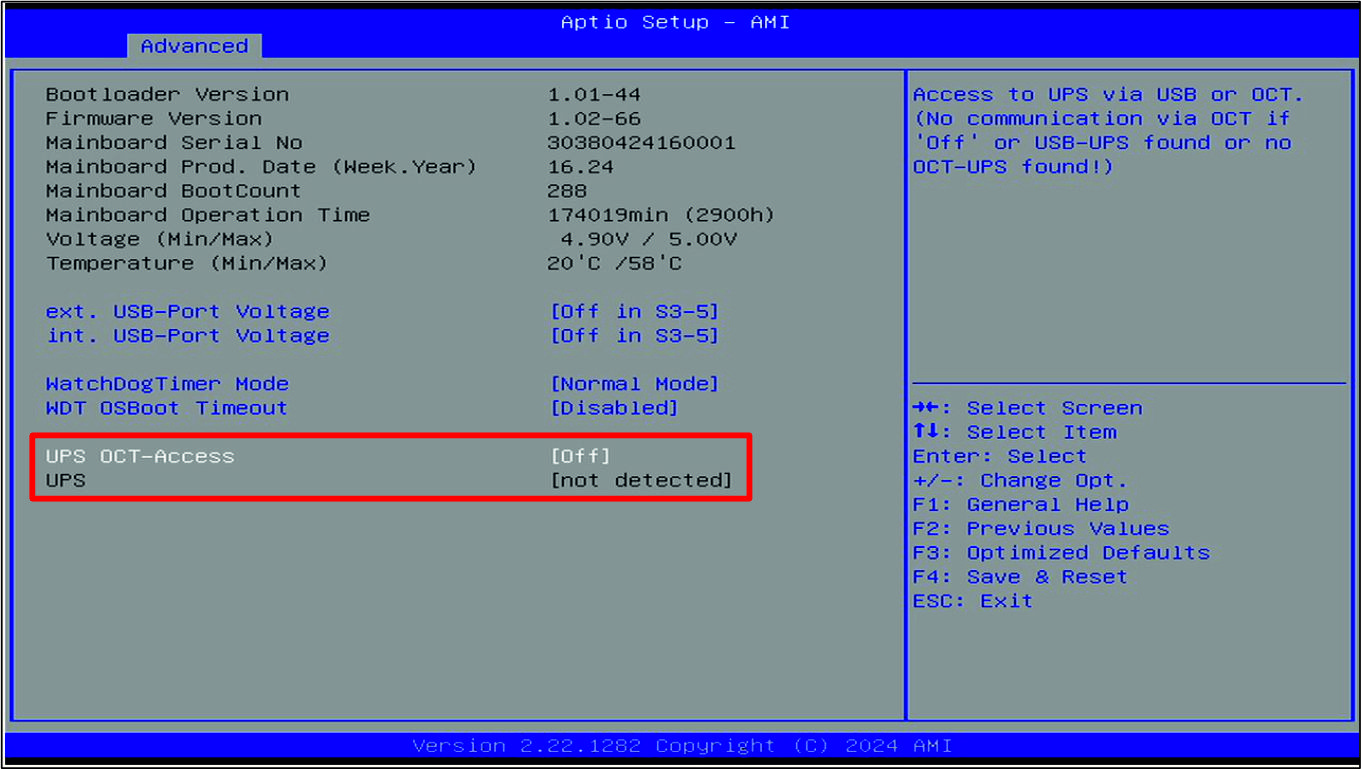1361x769 pixels.
Task: Switch ext. USB-Port Voltage off-state
Action: click(x=631, y=311)
